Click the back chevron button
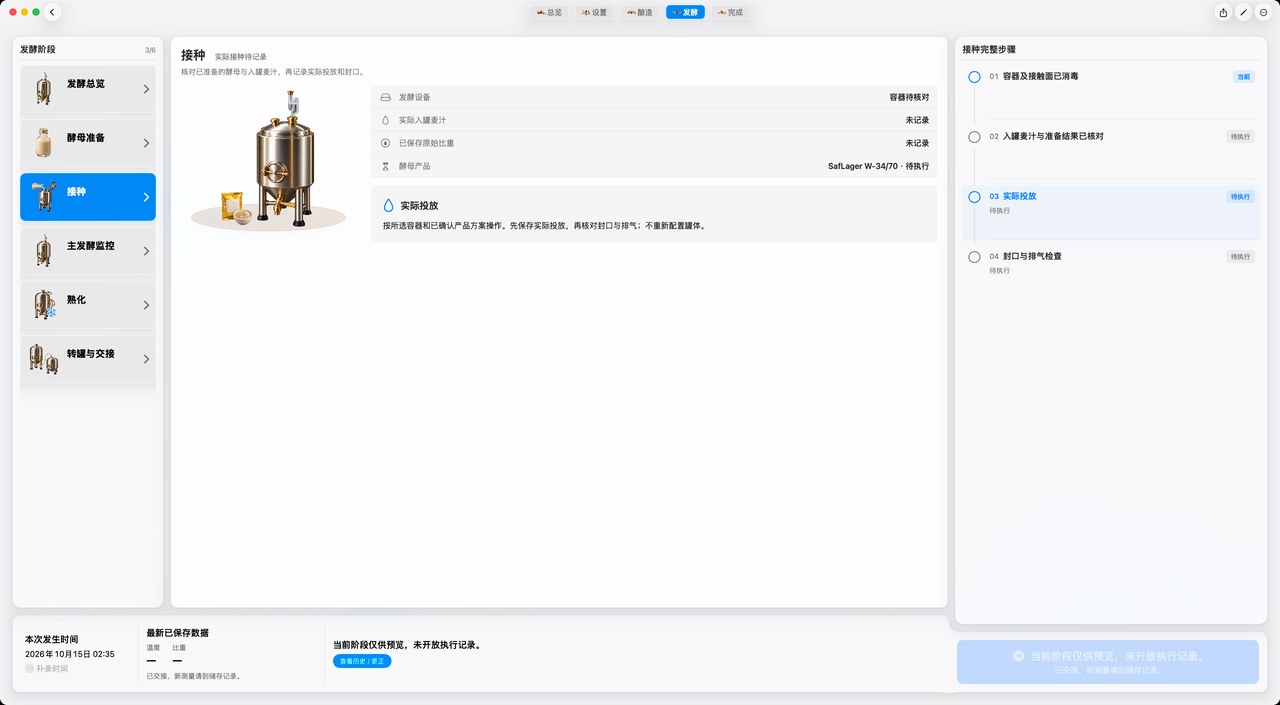The height and width of the screenshot is (705, 1280). tap(53, 12)
